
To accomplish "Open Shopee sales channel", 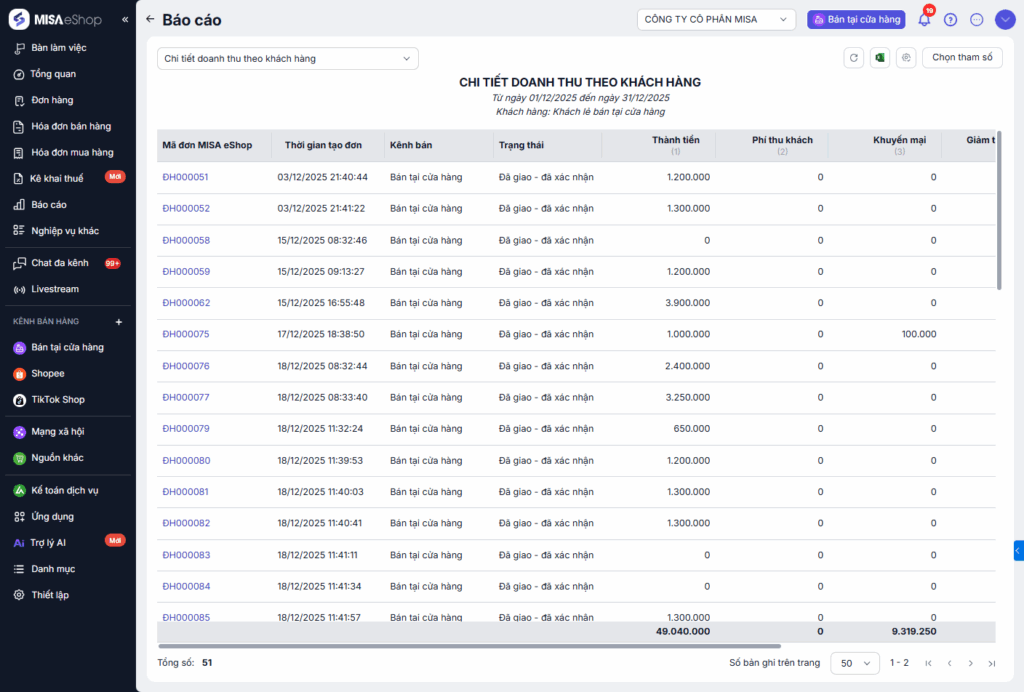I will (47, 373).
